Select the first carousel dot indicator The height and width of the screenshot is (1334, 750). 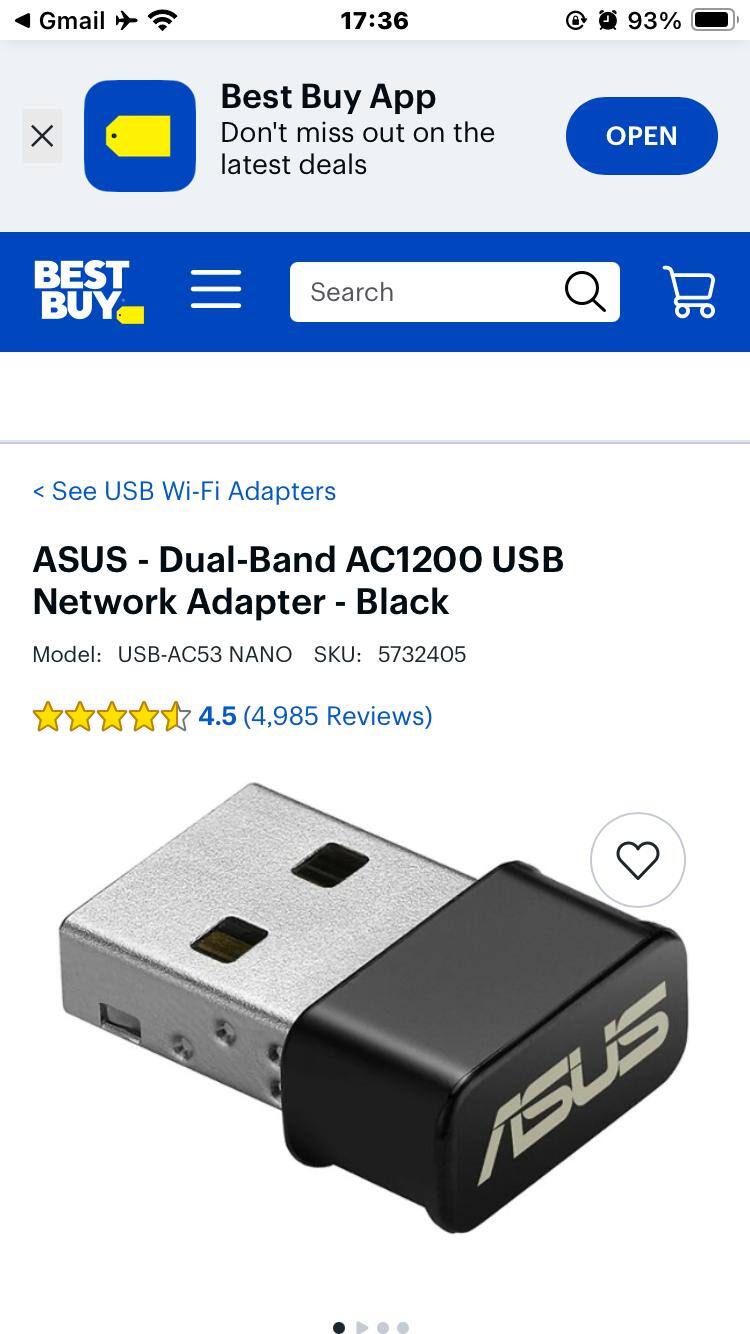pos(339,1327)
